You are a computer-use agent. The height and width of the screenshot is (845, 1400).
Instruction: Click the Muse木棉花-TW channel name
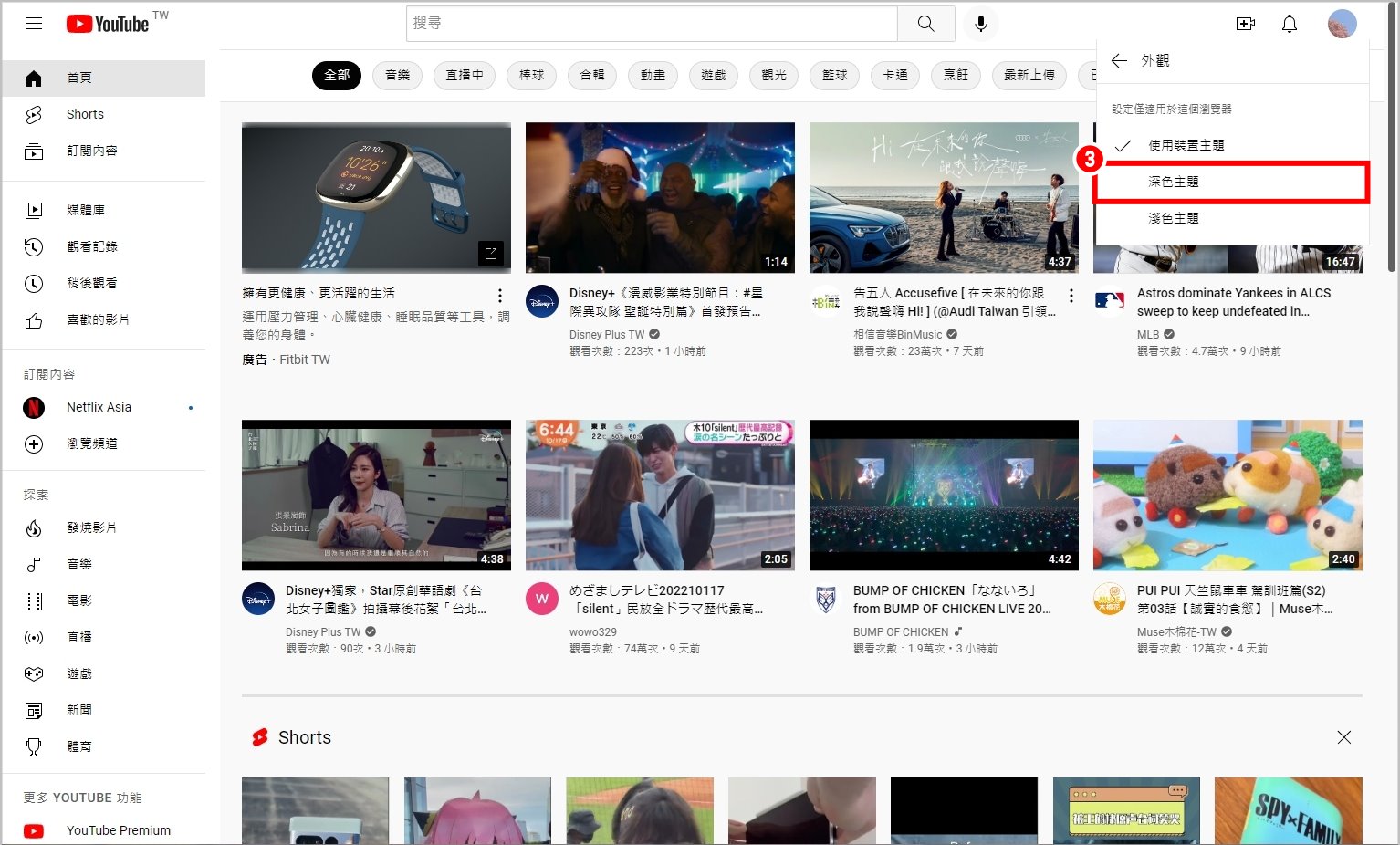(x=1177, y=632)
